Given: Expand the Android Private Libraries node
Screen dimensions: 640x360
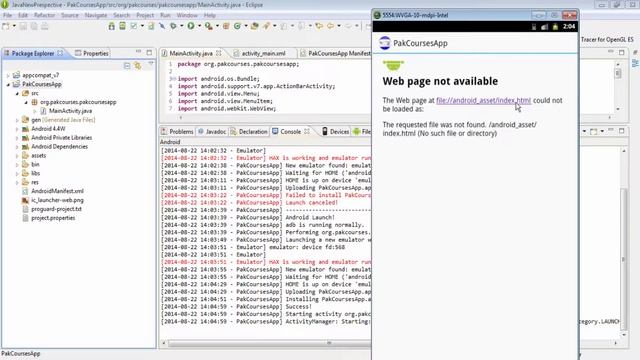Looking at the screenshot, I should pos(17,138).
